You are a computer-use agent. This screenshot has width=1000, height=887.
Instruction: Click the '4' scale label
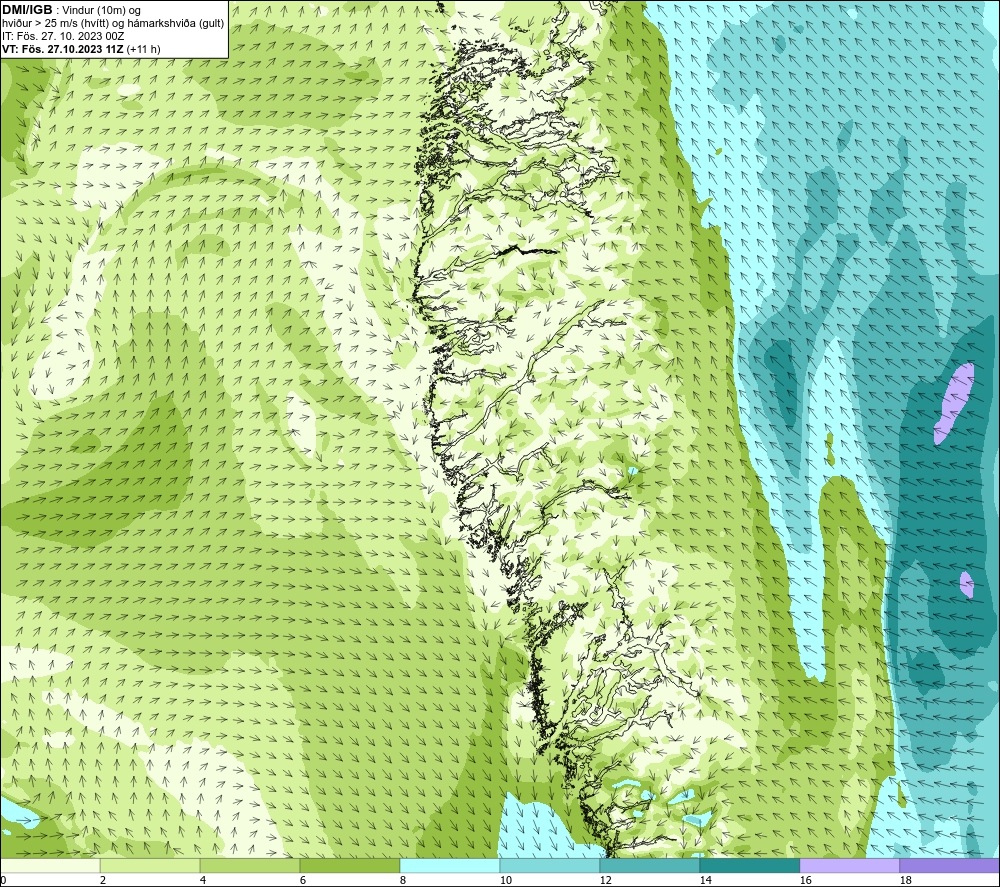203,881
